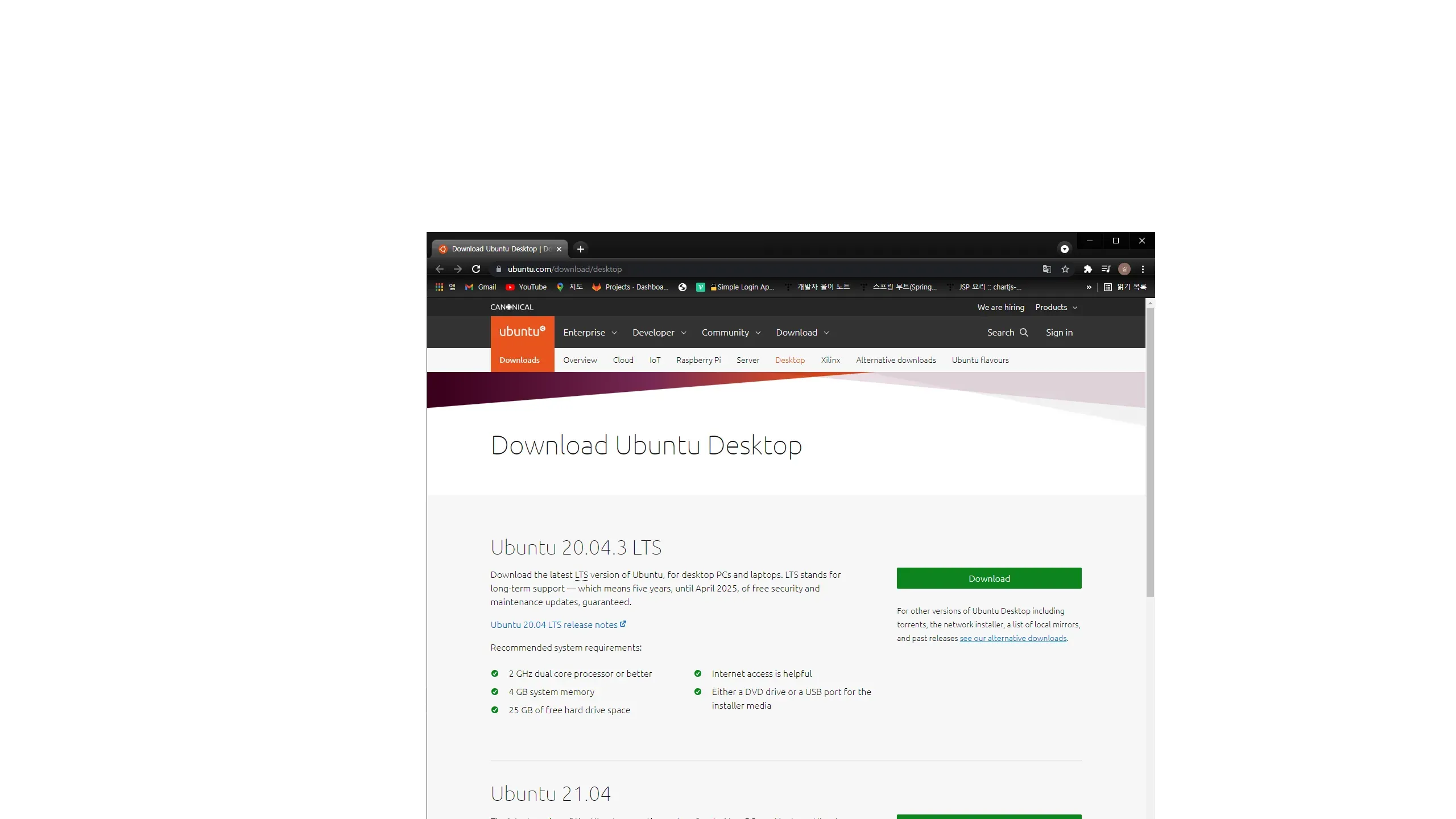
Task: Click the Gmail bookmark
Action: click(481, 287)
